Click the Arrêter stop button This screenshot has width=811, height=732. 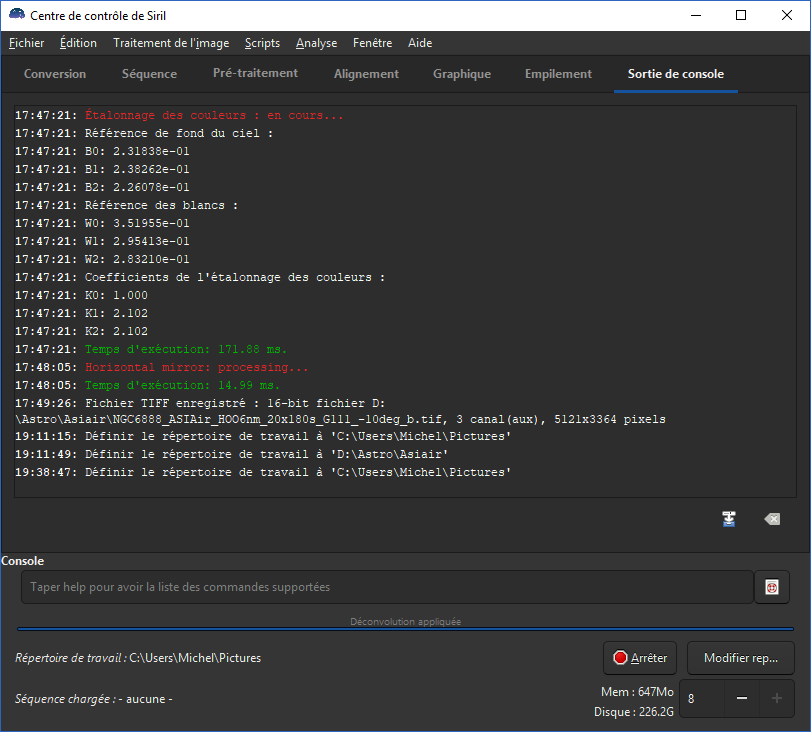point(640,658)
